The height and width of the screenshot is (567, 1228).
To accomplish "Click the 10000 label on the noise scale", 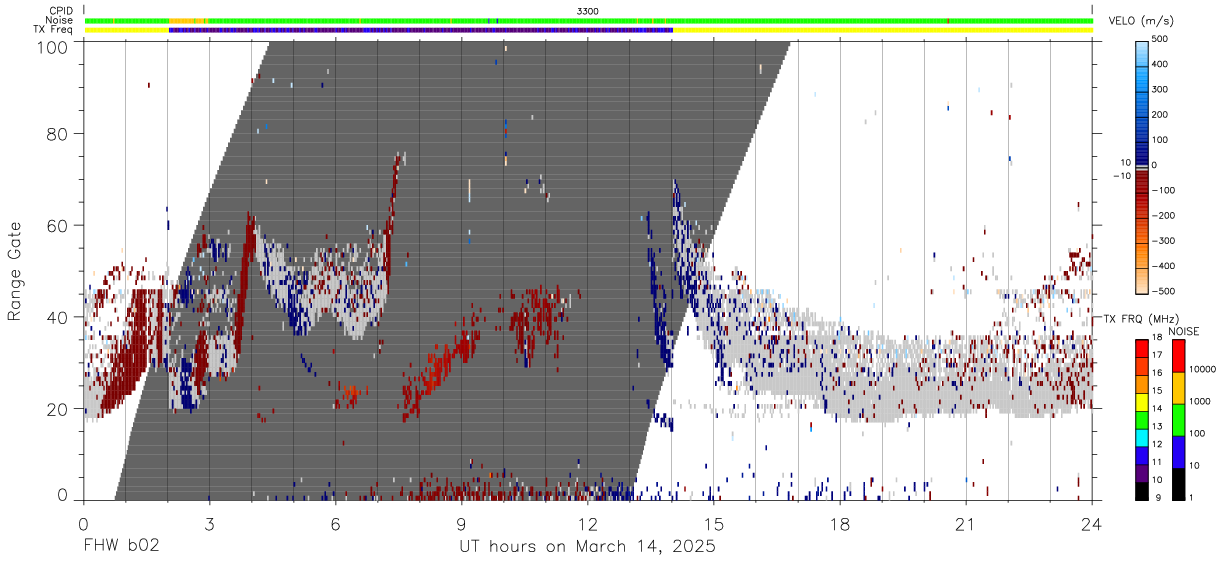I will point(1202,369).
